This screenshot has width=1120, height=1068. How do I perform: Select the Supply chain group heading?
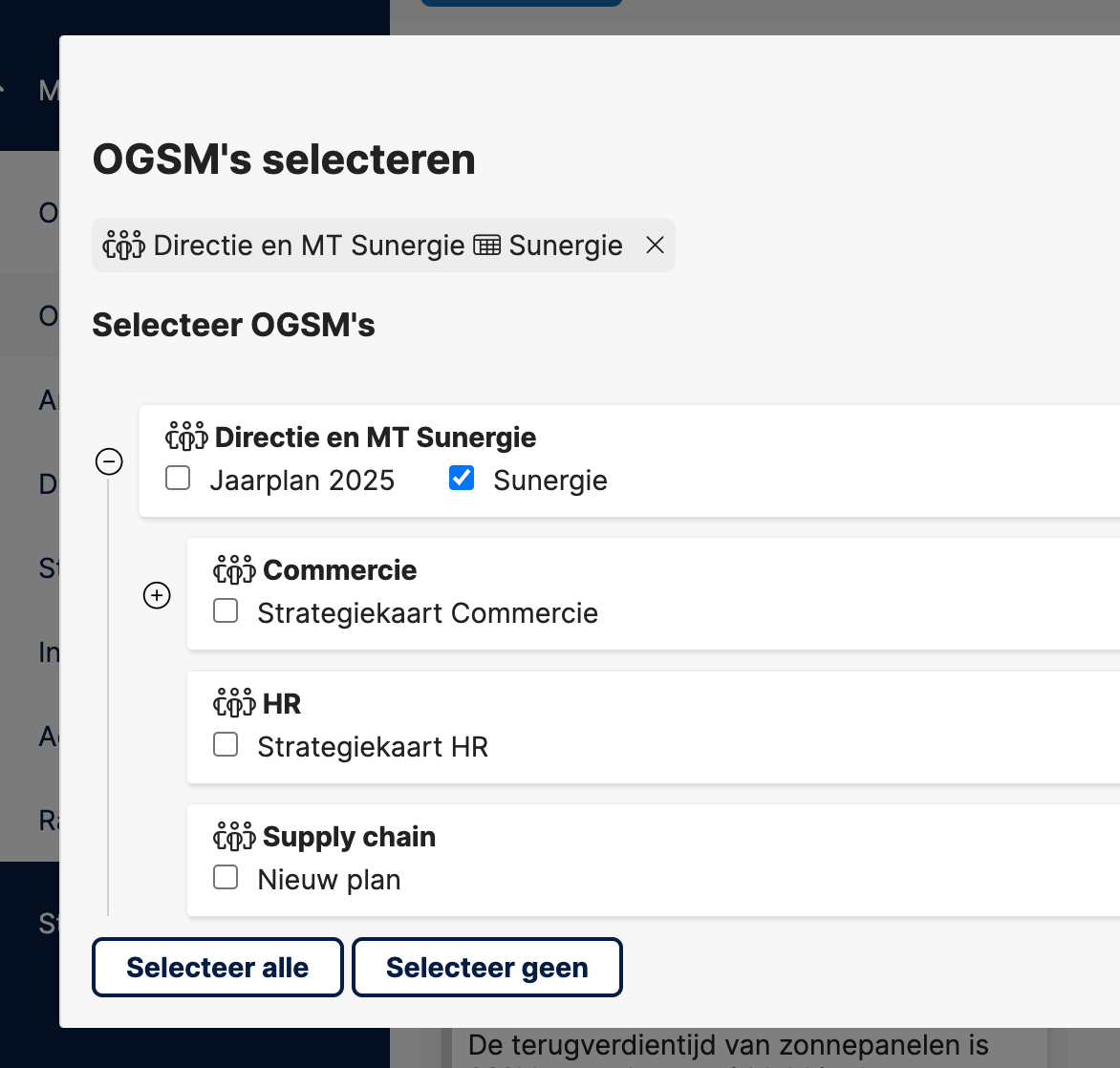(349, 837)
